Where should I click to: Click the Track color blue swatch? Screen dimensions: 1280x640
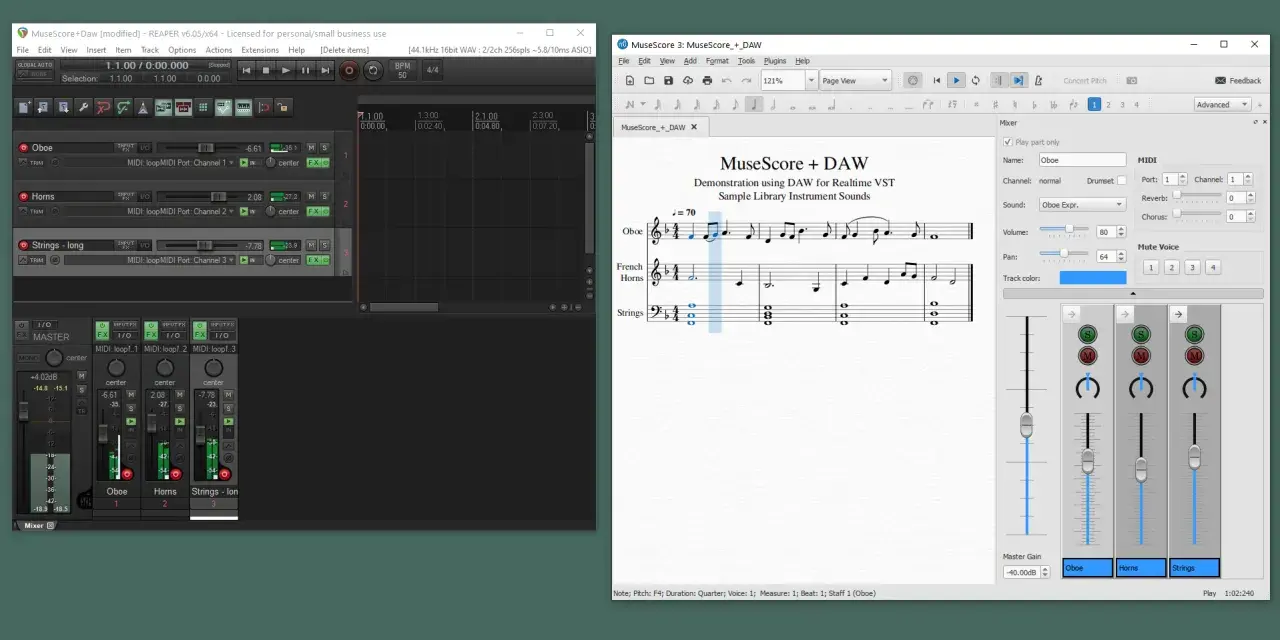click(1092, 278)
